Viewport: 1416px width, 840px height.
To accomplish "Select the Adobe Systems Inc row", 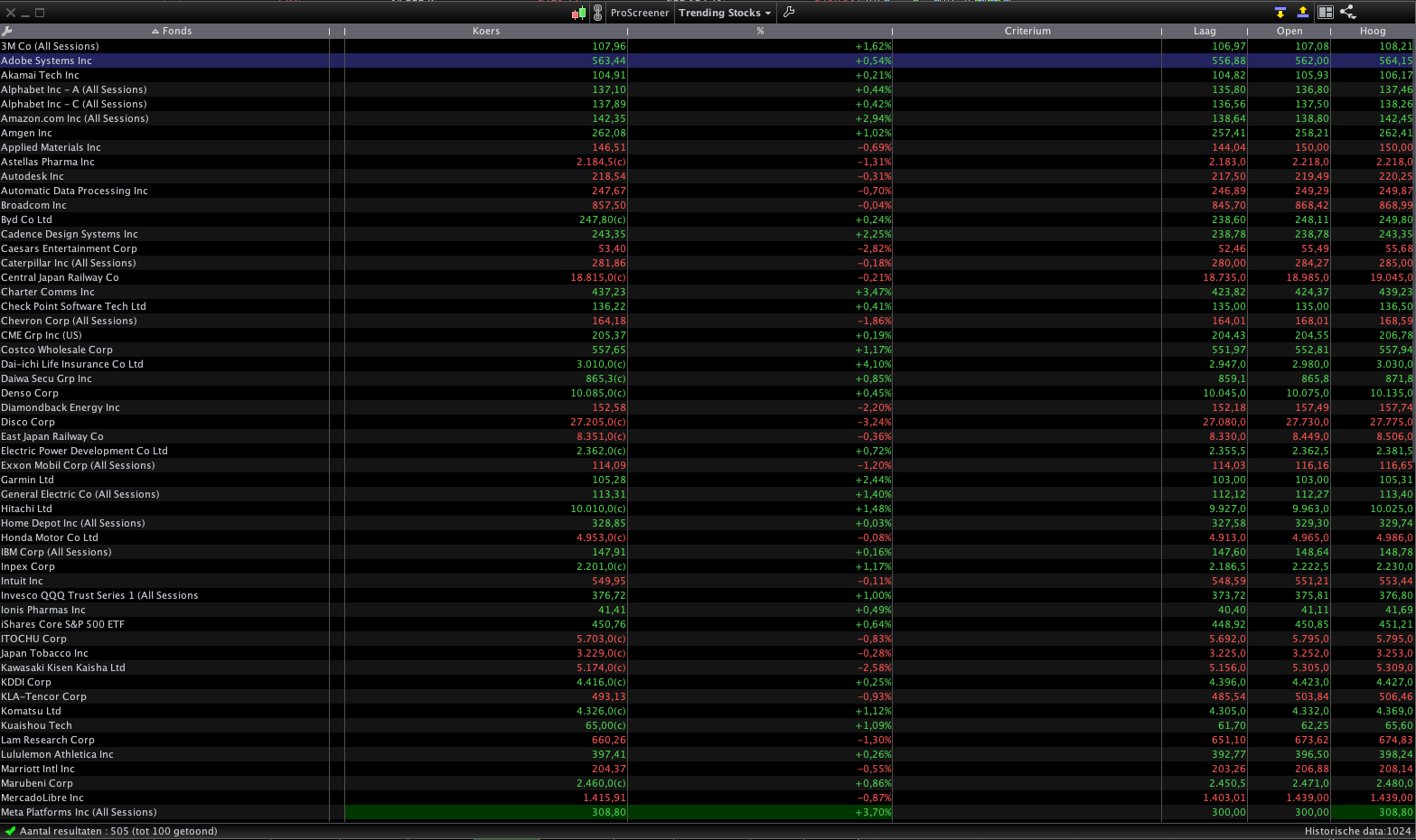I will pos(708,61).
